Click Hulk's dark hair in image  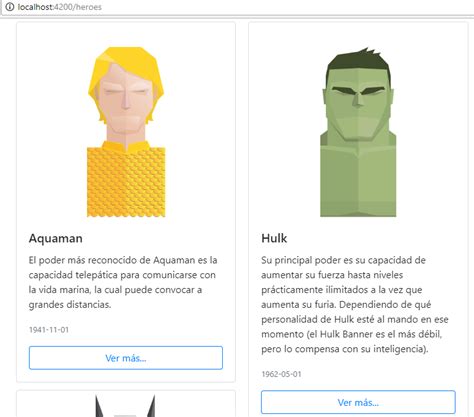358,65
